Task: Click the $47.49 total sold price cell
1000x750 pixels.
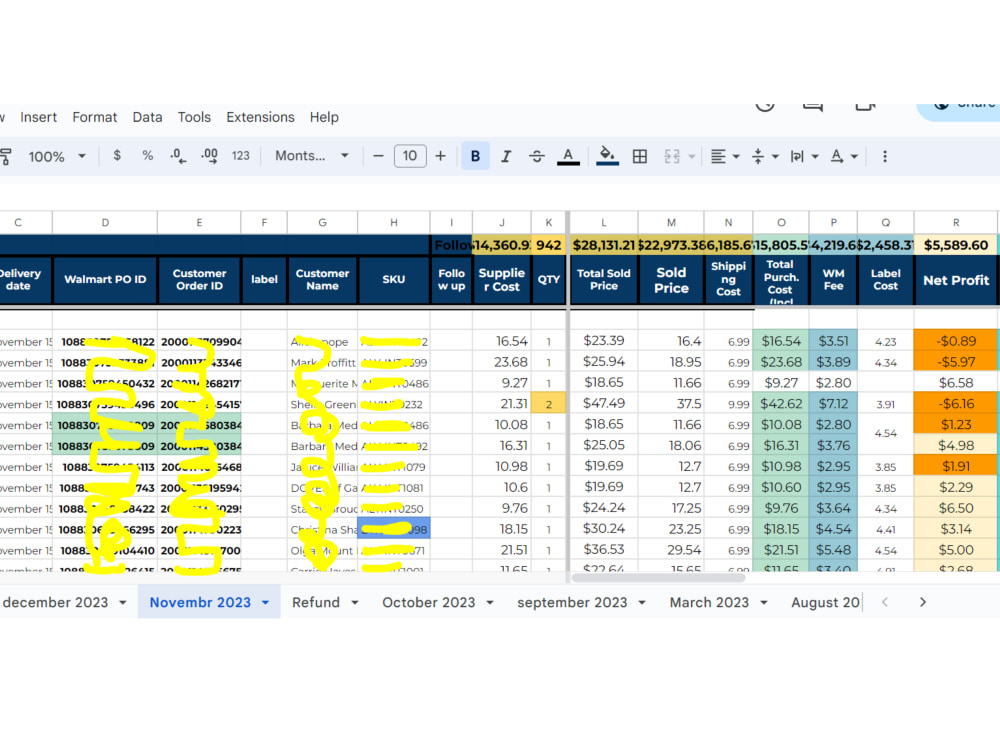Action: pos(603,404)
